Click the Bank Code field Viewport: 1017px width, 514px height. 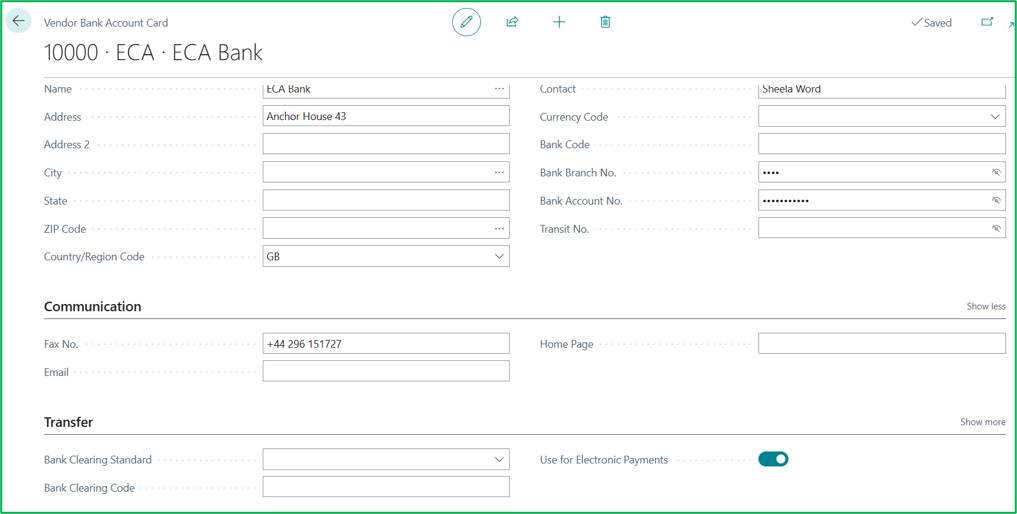coord(881,144)
